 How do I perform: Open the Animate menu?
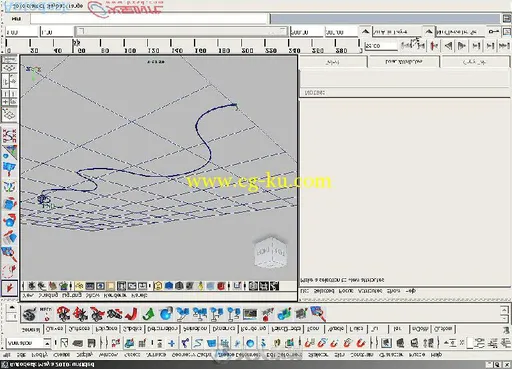pos(156,355)
